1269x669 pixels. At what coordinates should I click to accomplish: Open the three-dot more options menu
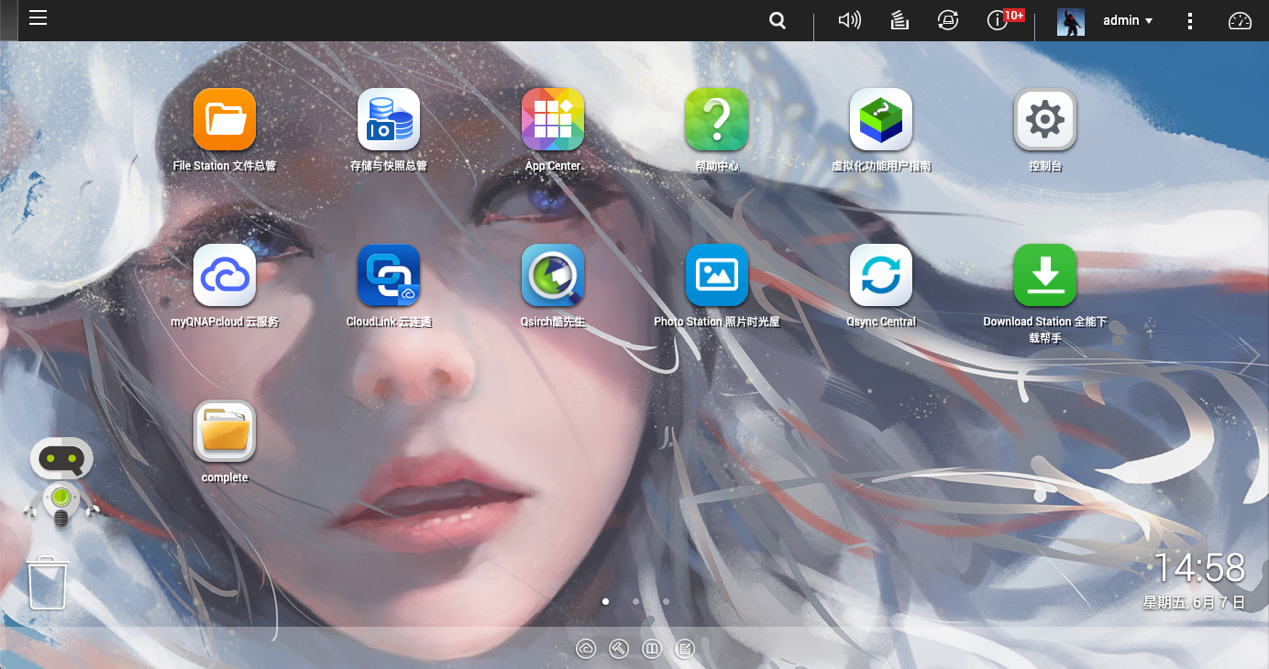tap(1189, 21)
